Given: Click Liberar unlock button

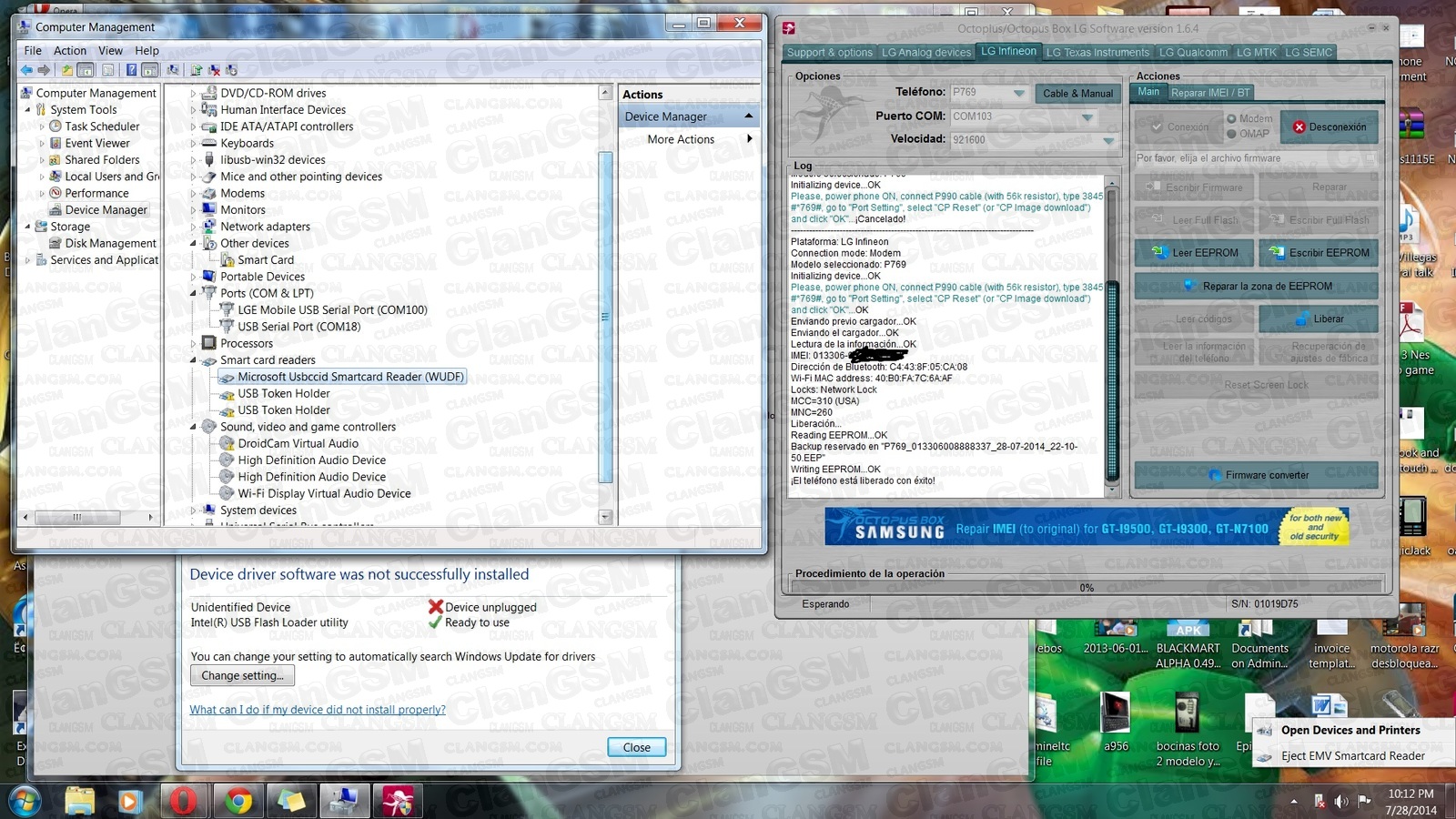Looking at the screenshot, I should tap(1319, 318).
